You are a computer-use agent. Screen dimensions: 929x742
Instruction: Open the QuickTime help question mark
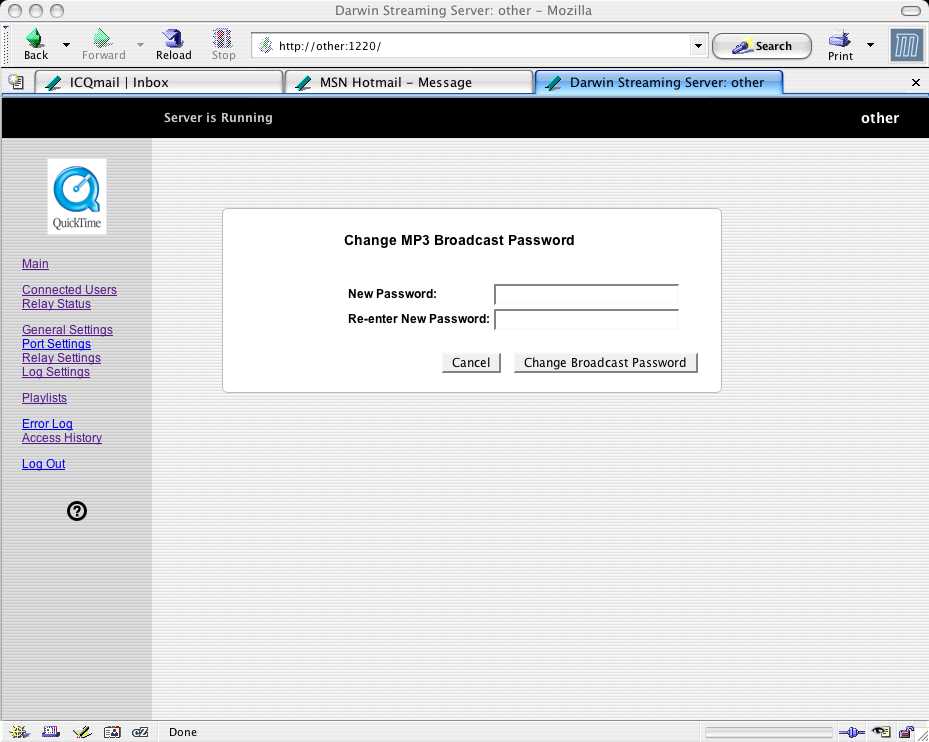[x=77, y=511]
